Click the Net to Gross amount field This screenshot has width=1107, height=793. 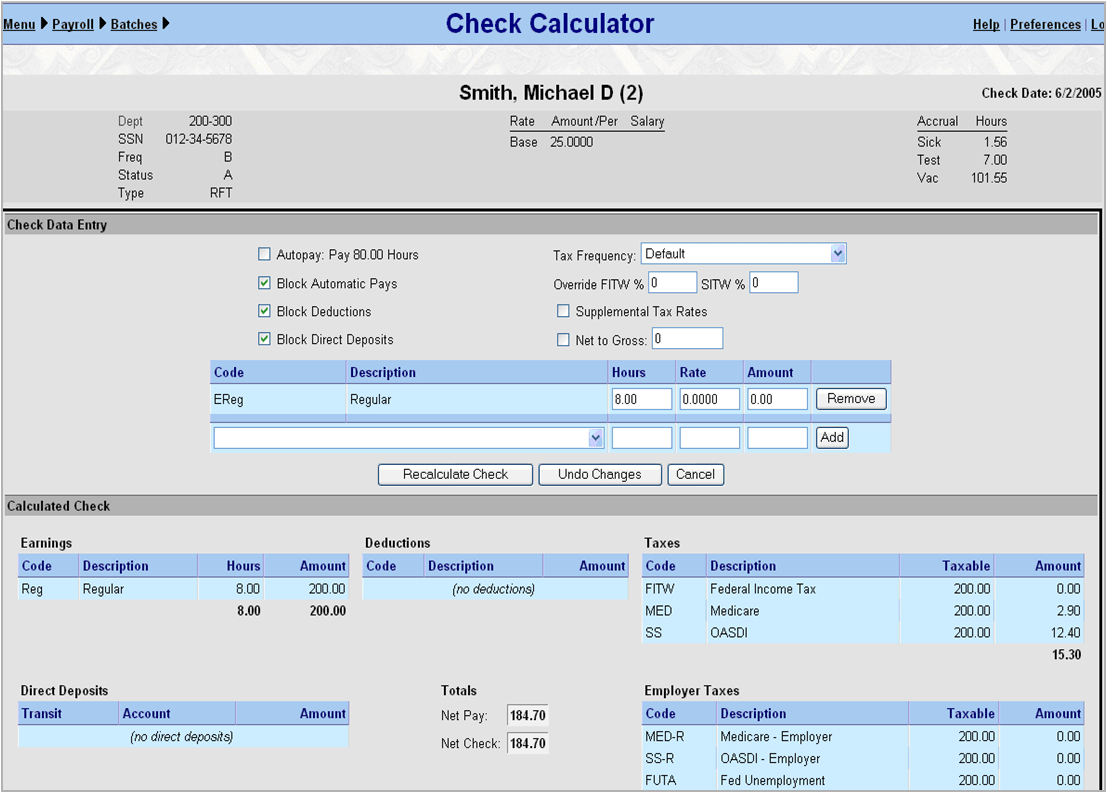point(688,339)
